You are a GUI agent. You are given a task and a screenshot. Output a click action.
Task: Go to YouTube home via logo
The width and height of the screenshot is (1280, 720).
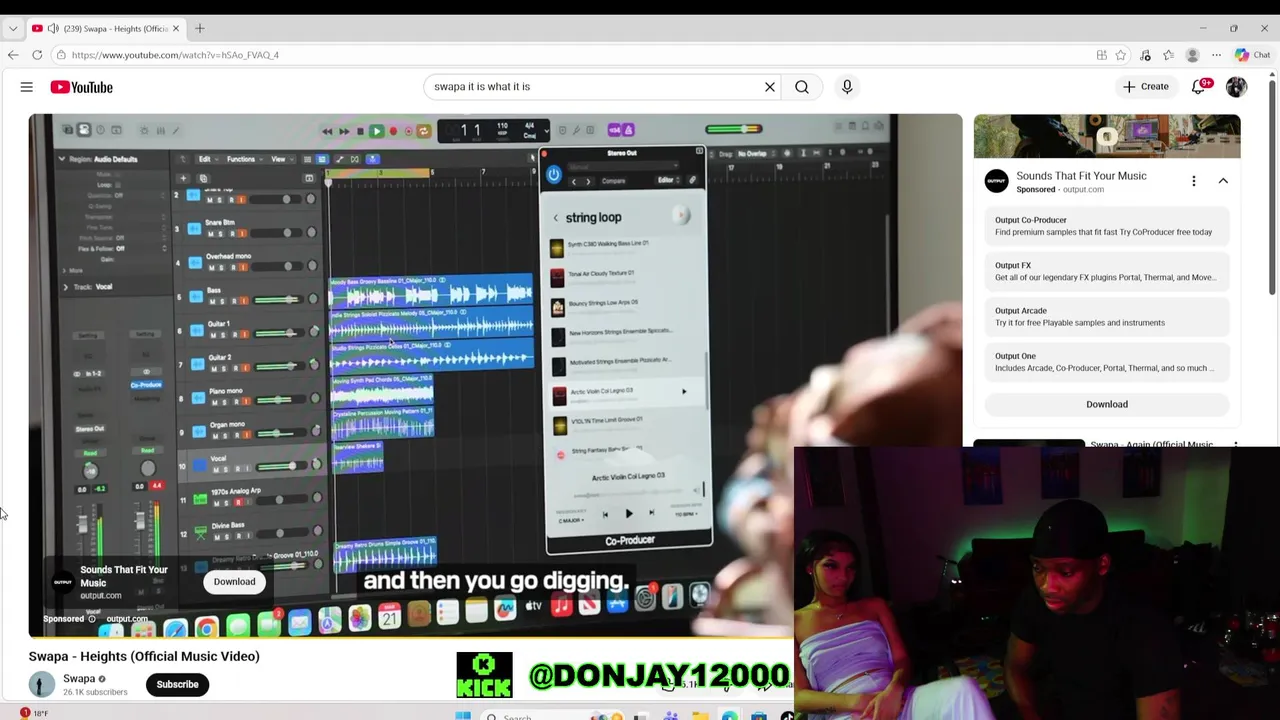(x=81, y=87)
